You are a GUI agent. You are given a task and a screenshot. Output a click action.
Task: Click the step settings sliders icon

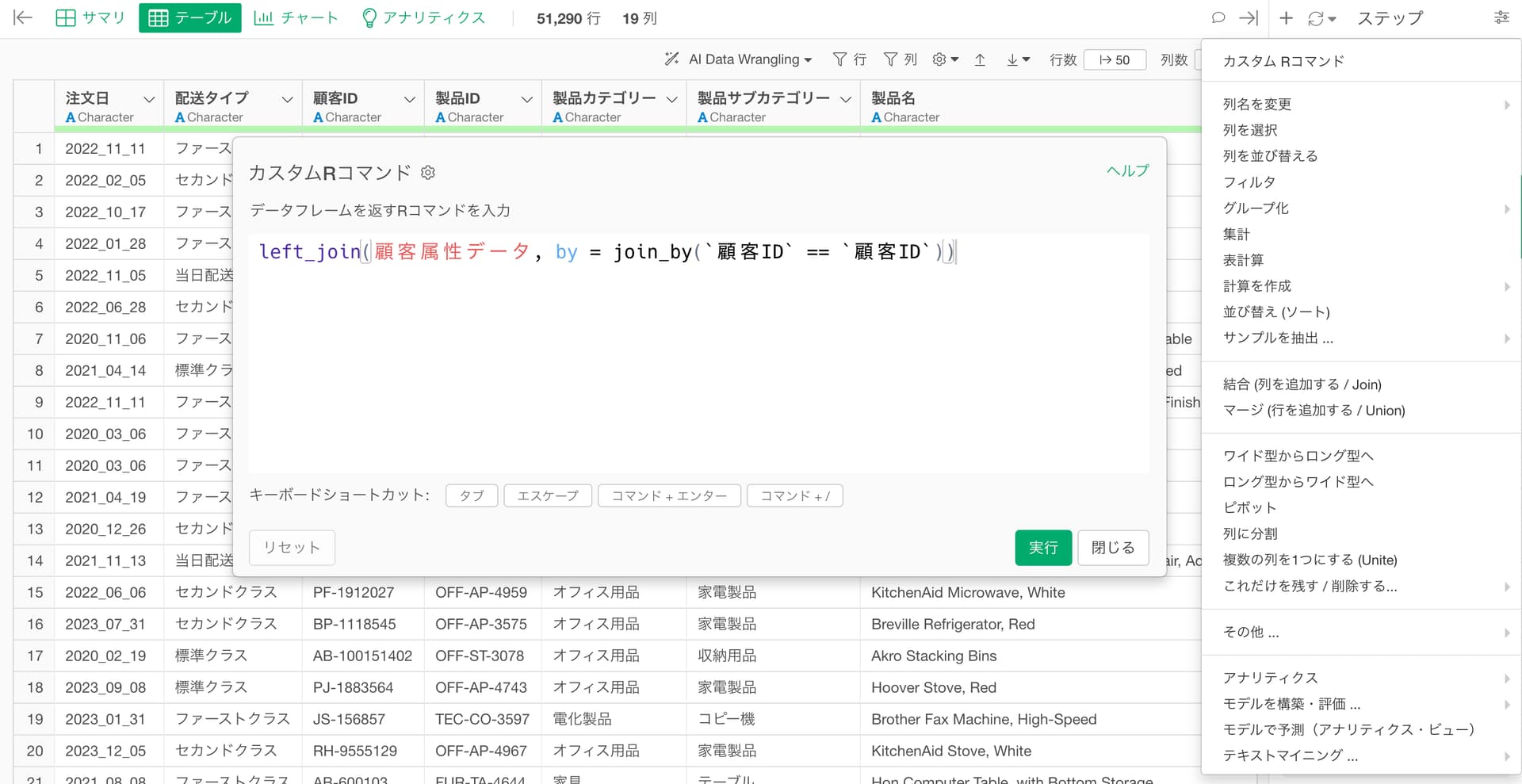click(x=1501, y=17)
